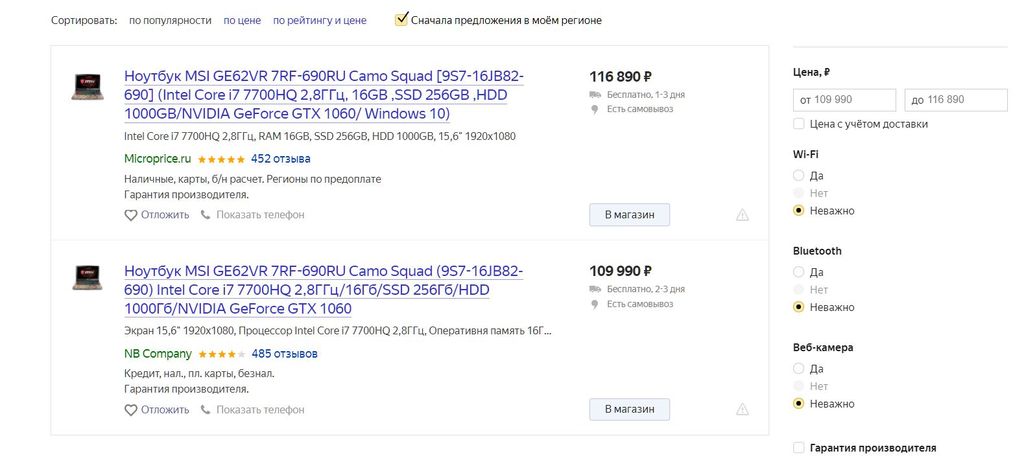
Task: Sort offers by 'по рейтингу и цене'
Action: pos(319,20)
